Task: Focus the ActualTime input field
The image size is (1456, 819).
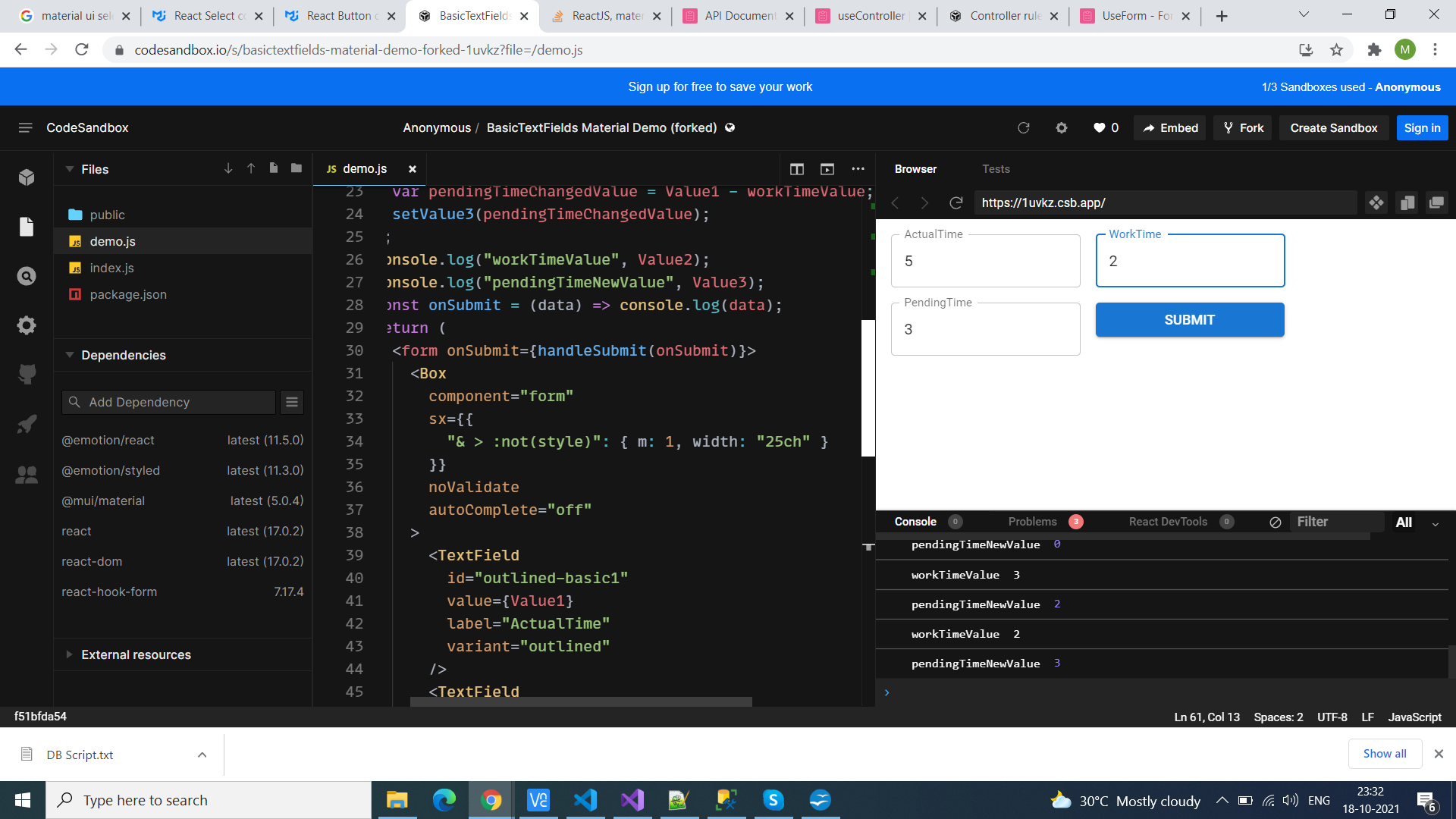Action: [x=985, y=261]
